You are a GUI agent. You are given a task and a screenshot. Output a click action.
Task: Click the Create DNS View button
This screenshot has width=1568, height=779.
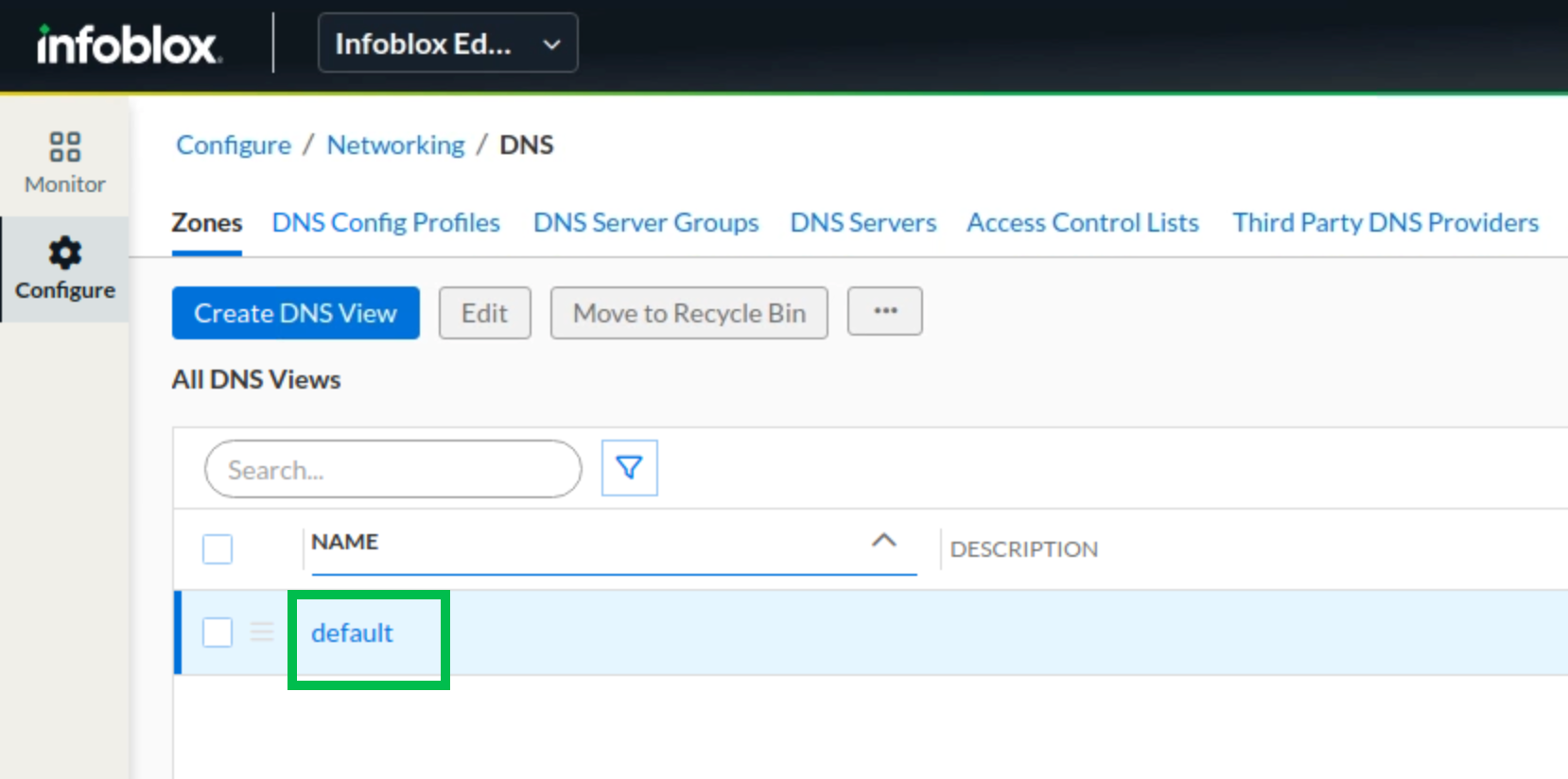[295, 313]
